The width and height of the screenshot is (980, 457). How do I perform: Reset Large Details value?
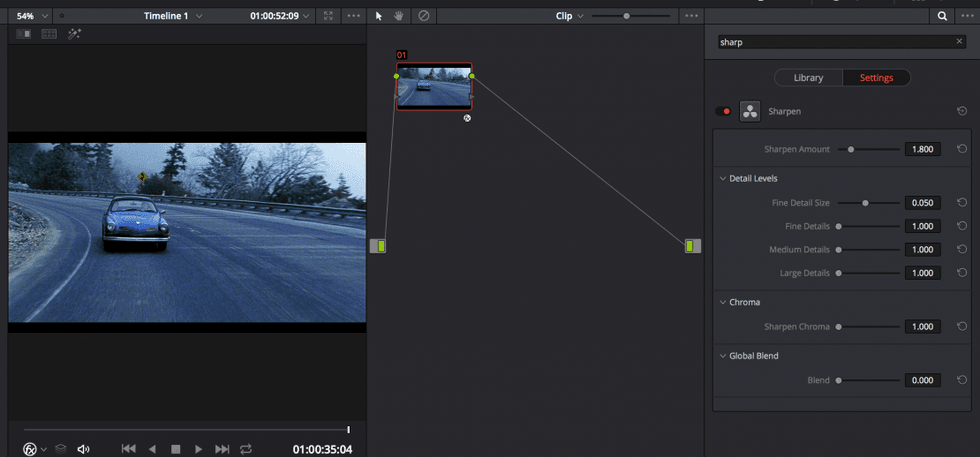click(962, 273)
